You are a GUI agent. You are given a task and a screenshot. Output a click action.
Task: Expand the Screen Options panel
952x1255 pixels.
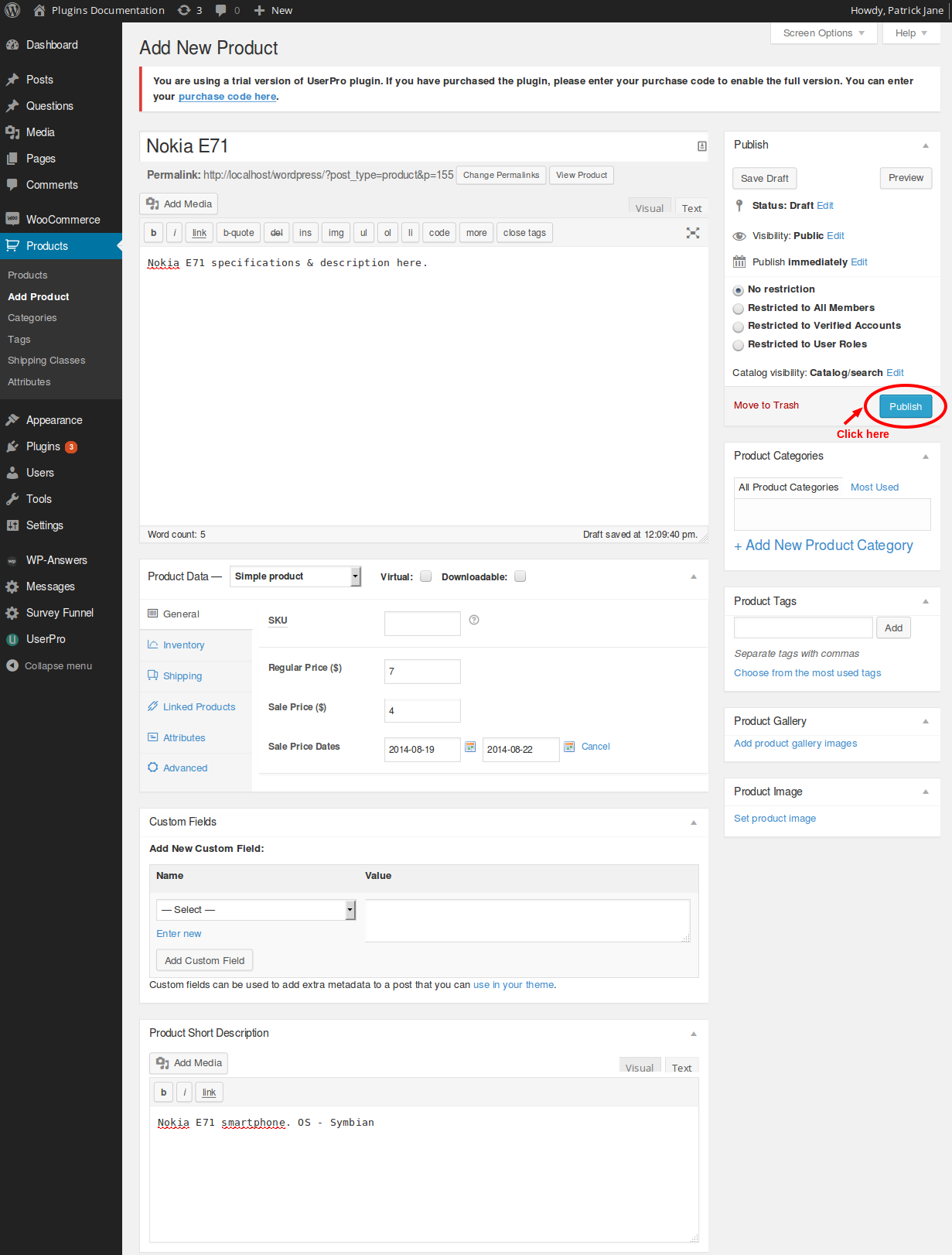(x=824, y=33)
